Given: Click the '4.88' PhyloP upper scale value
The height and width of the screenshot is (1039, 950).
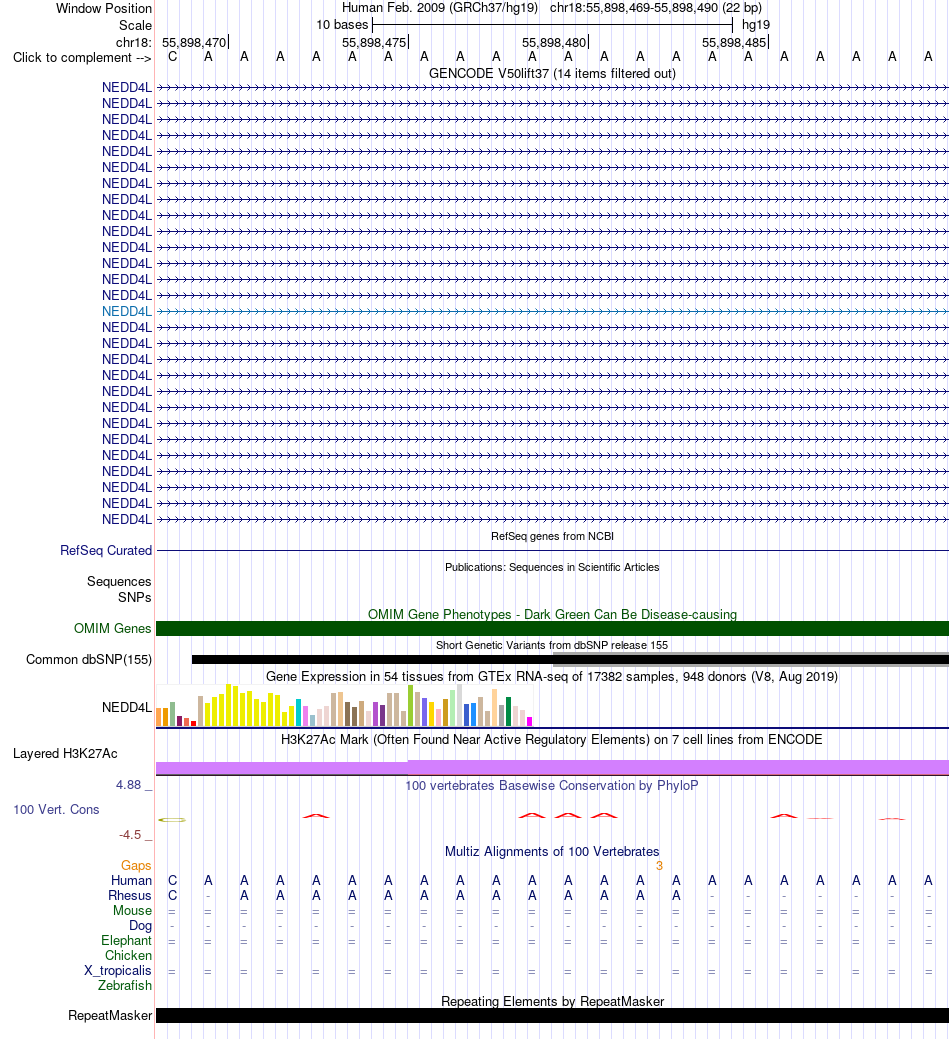Looking at the screenshot, I should [x=129, y=785].
